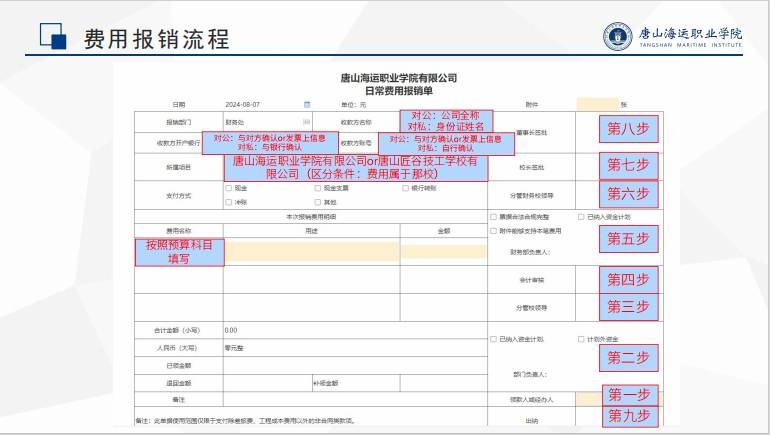Click the 报销部门 label
This screenshot has width=770, height=435.
[x=179, y=122]
